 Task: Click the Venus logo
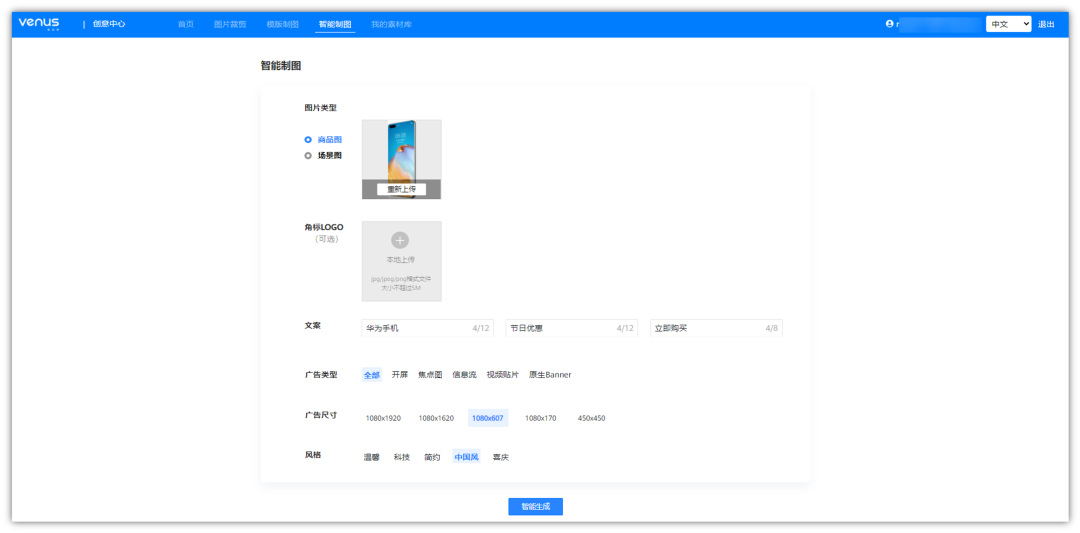39,23
